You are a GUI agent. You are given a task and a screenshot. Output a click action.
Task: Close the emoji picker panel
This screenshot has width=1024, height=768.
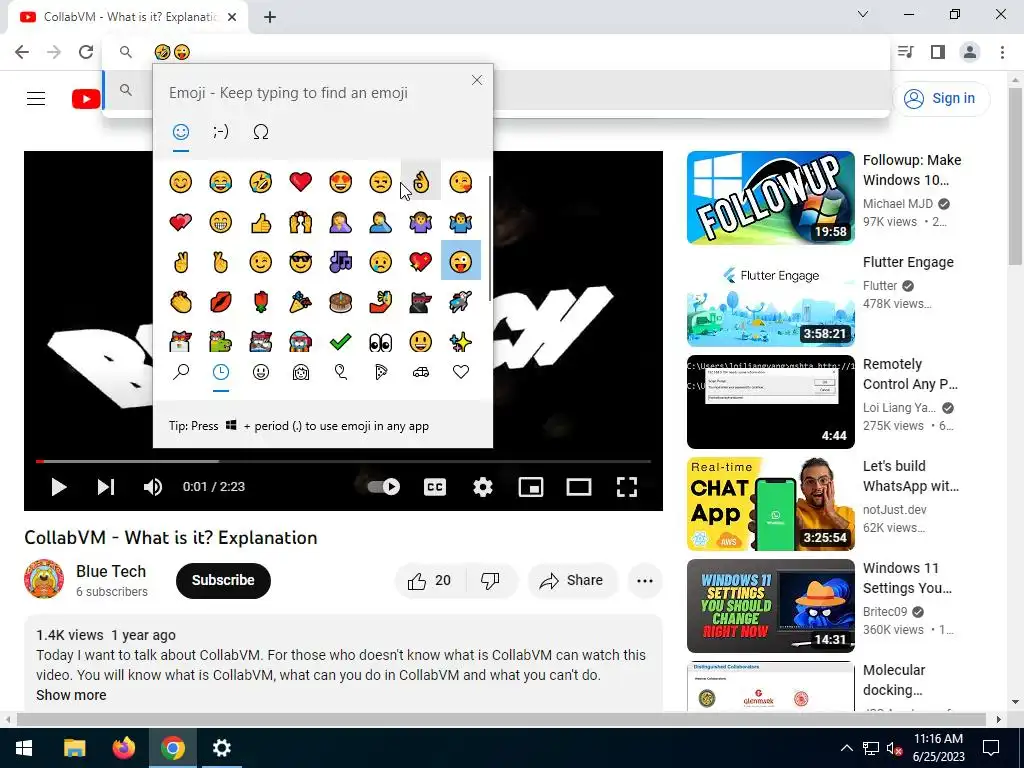[477, 80]
